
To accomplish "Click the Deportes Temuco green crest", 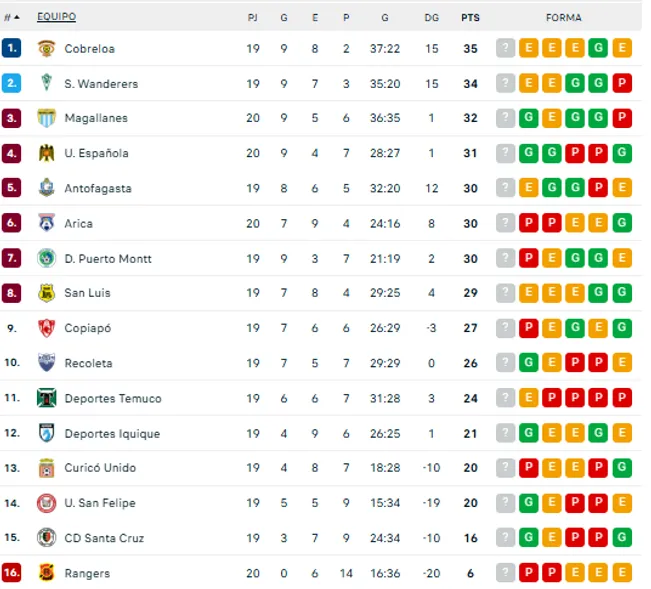I will [46, 398].
